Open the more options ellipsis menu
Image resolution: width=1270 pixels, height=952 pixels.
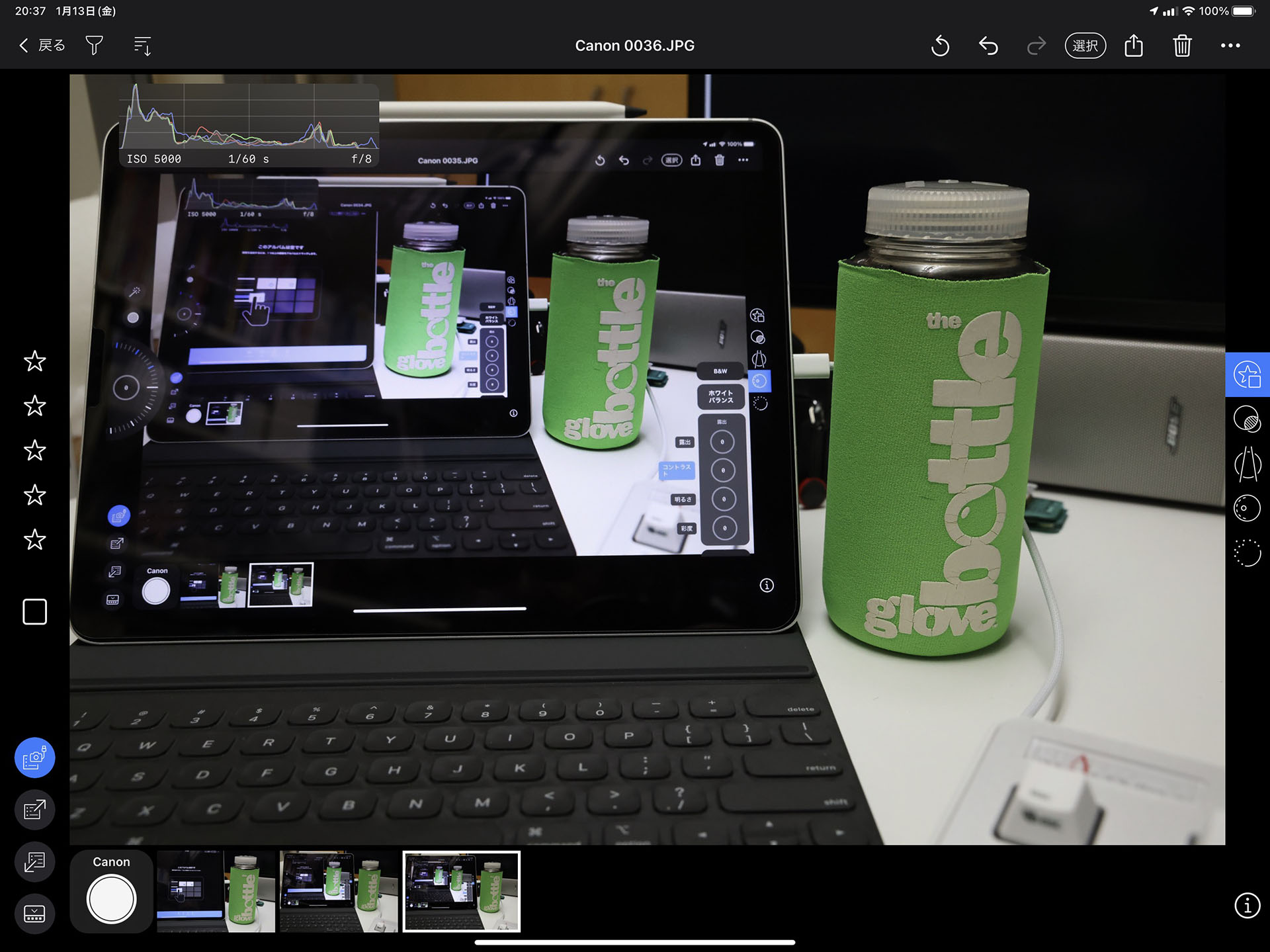point(1230,46)
